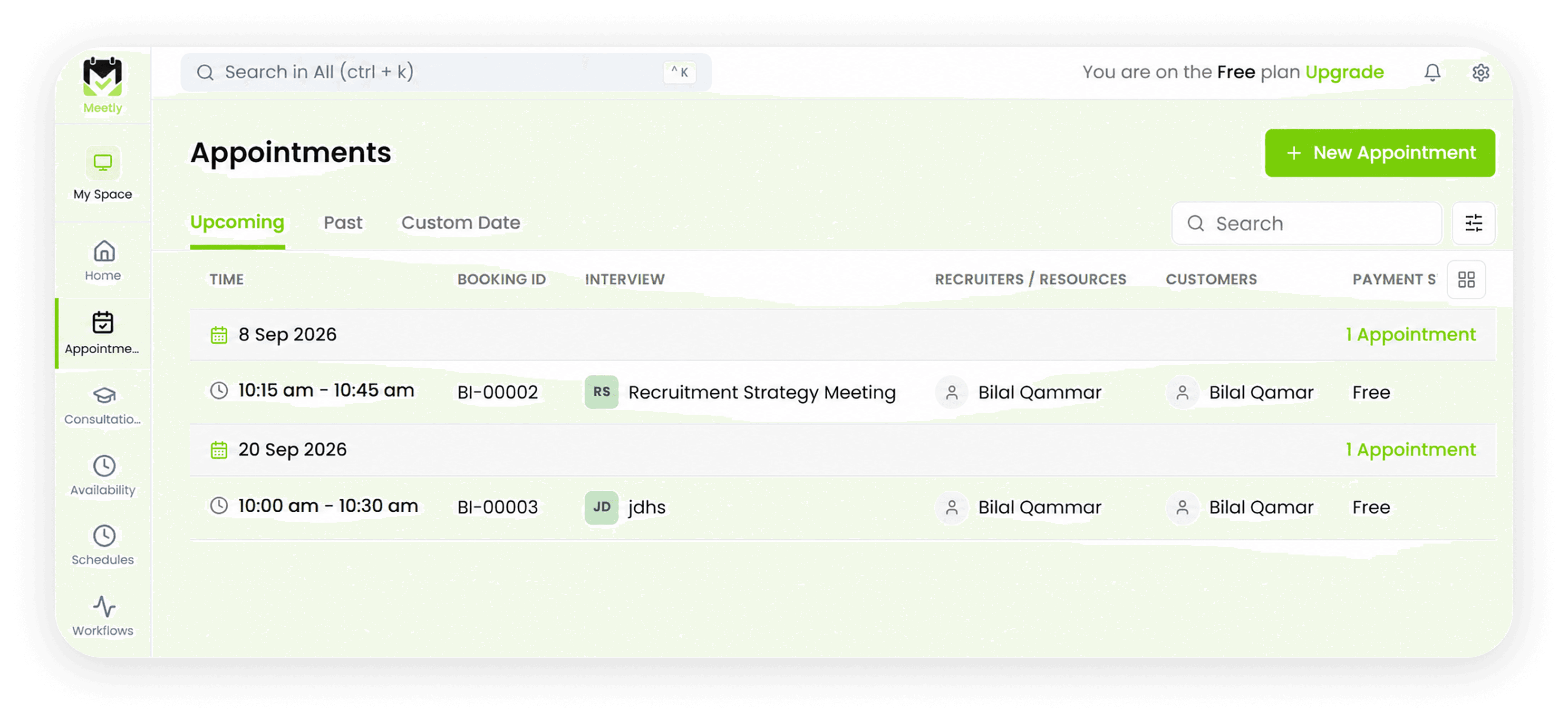This screenshot has width=1568, height=720.
Task: Click Bilal Qammar in BI-00002 row
Action: pos(1040,392)
